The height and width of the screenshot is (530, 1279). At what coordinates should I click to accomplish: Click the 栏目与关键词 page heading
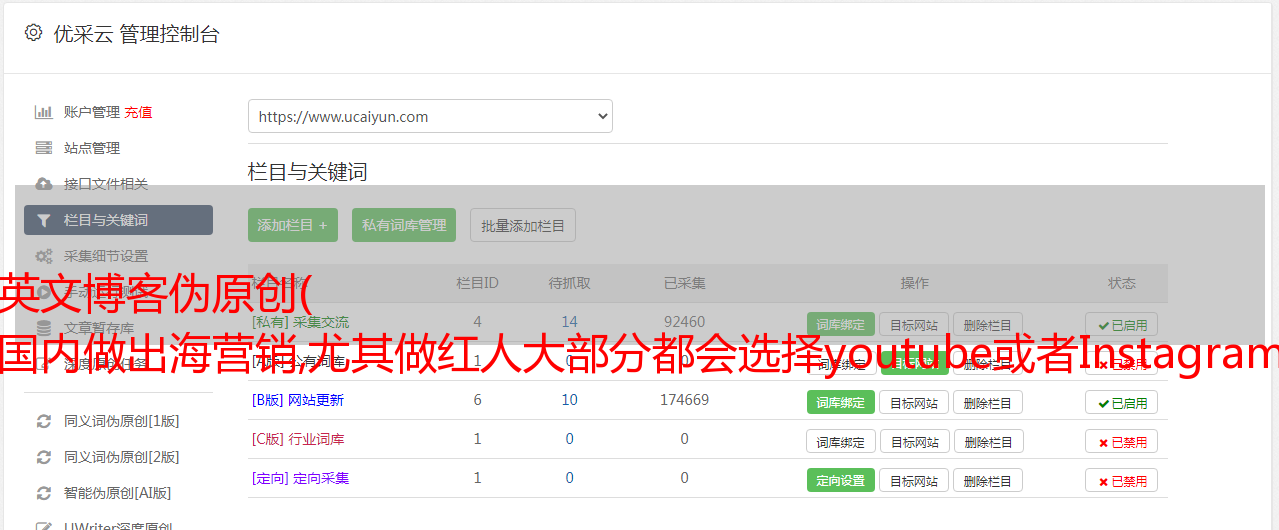308,172
